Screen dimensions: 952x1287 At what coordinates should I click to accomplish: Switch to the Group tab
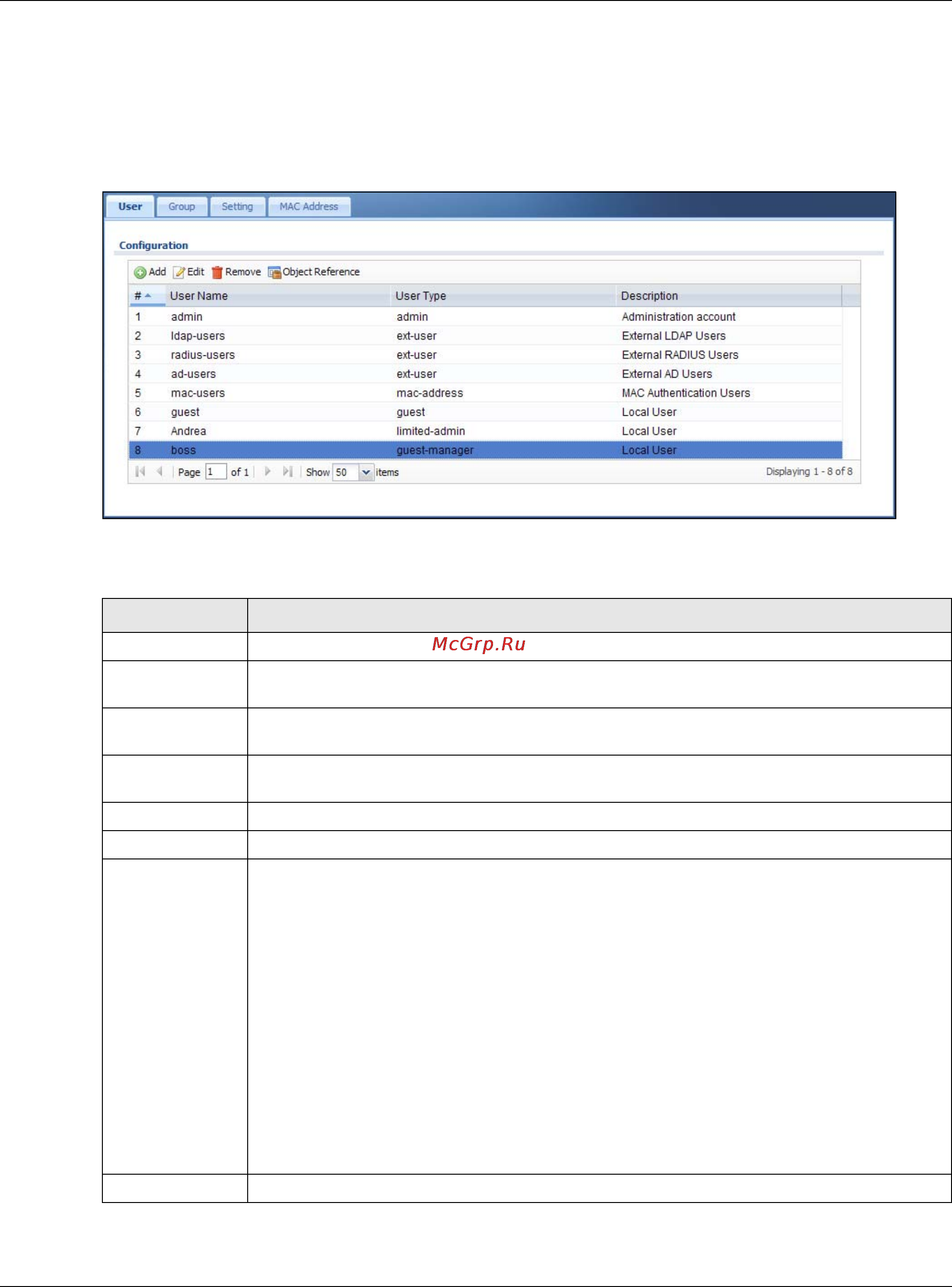pyautogui.click(x=182, y=206)
